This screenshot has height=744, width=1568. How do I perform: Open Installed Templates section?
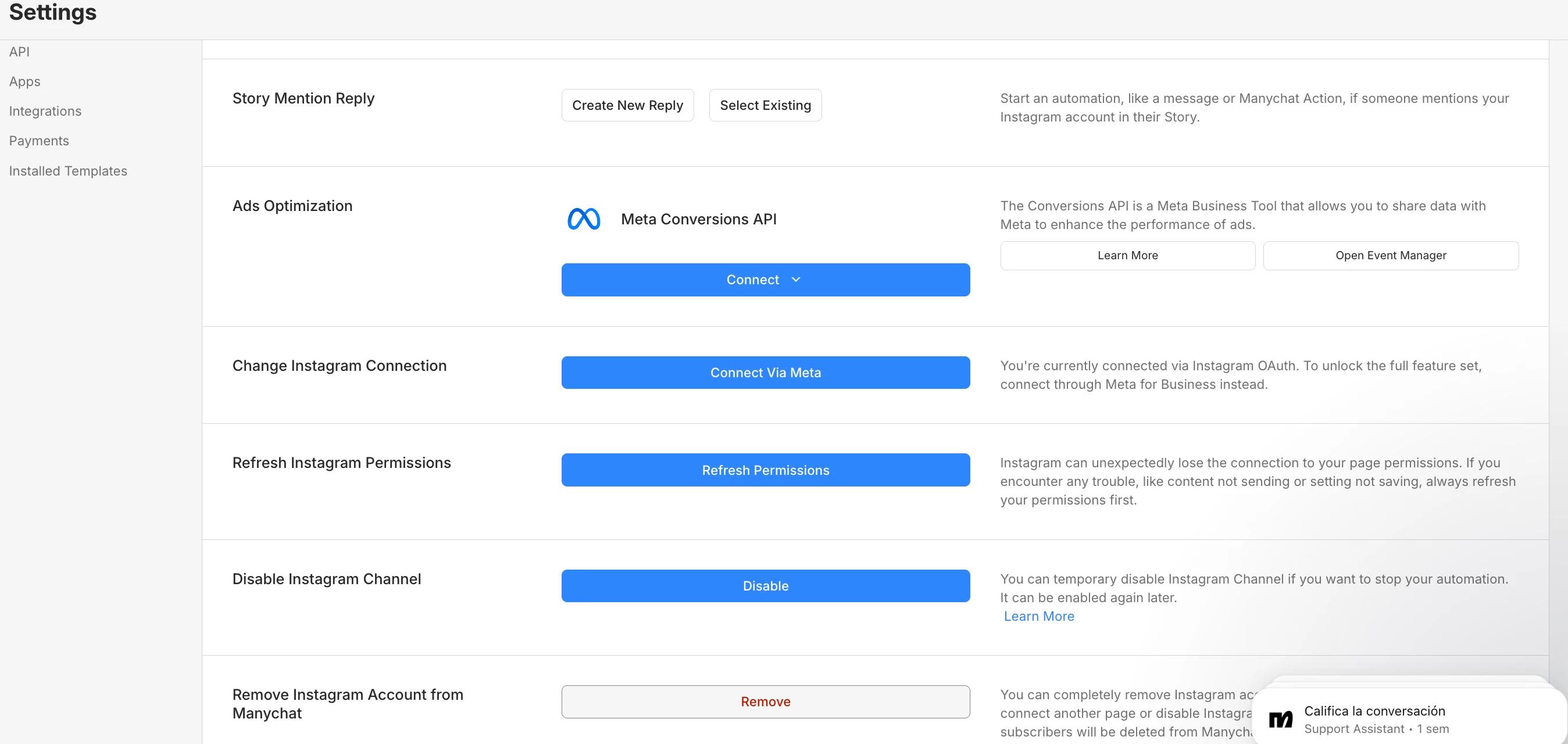click(68, 171)
